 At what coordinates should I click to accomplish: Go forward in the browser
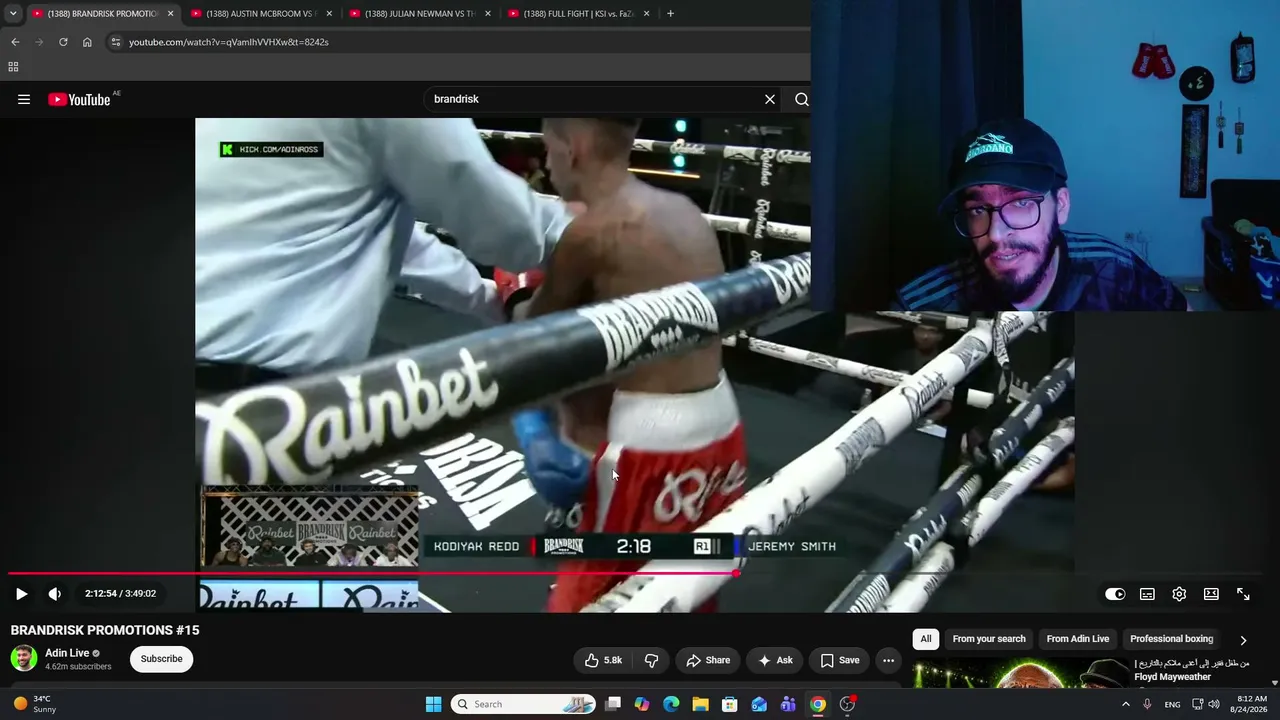[x=39, y=42]
